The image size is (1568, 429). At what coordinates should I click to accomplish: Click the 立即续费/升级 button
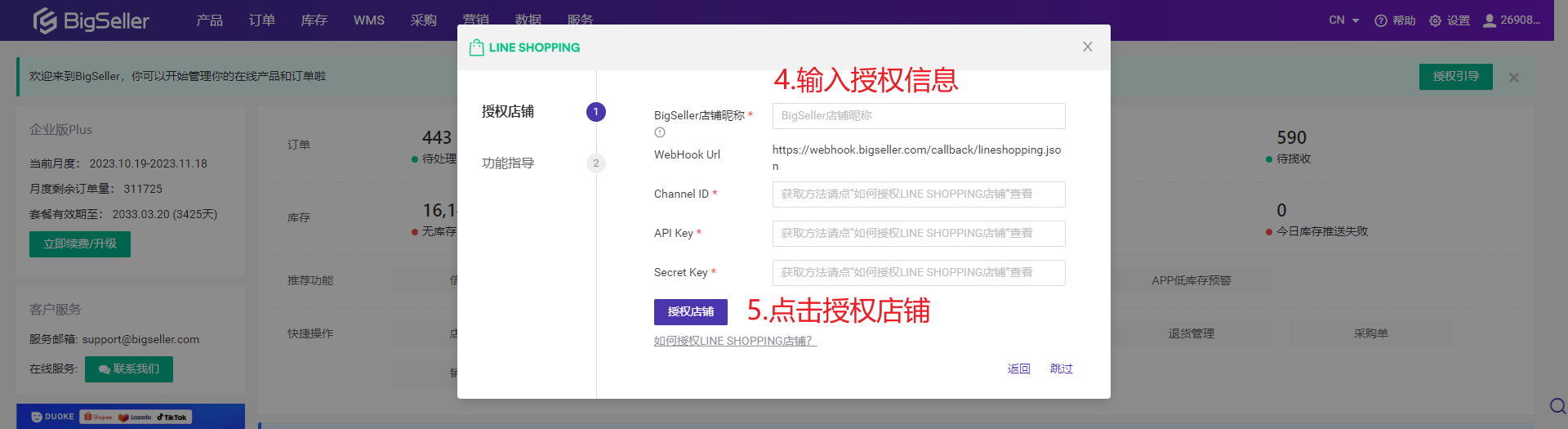tap(80, 244)
